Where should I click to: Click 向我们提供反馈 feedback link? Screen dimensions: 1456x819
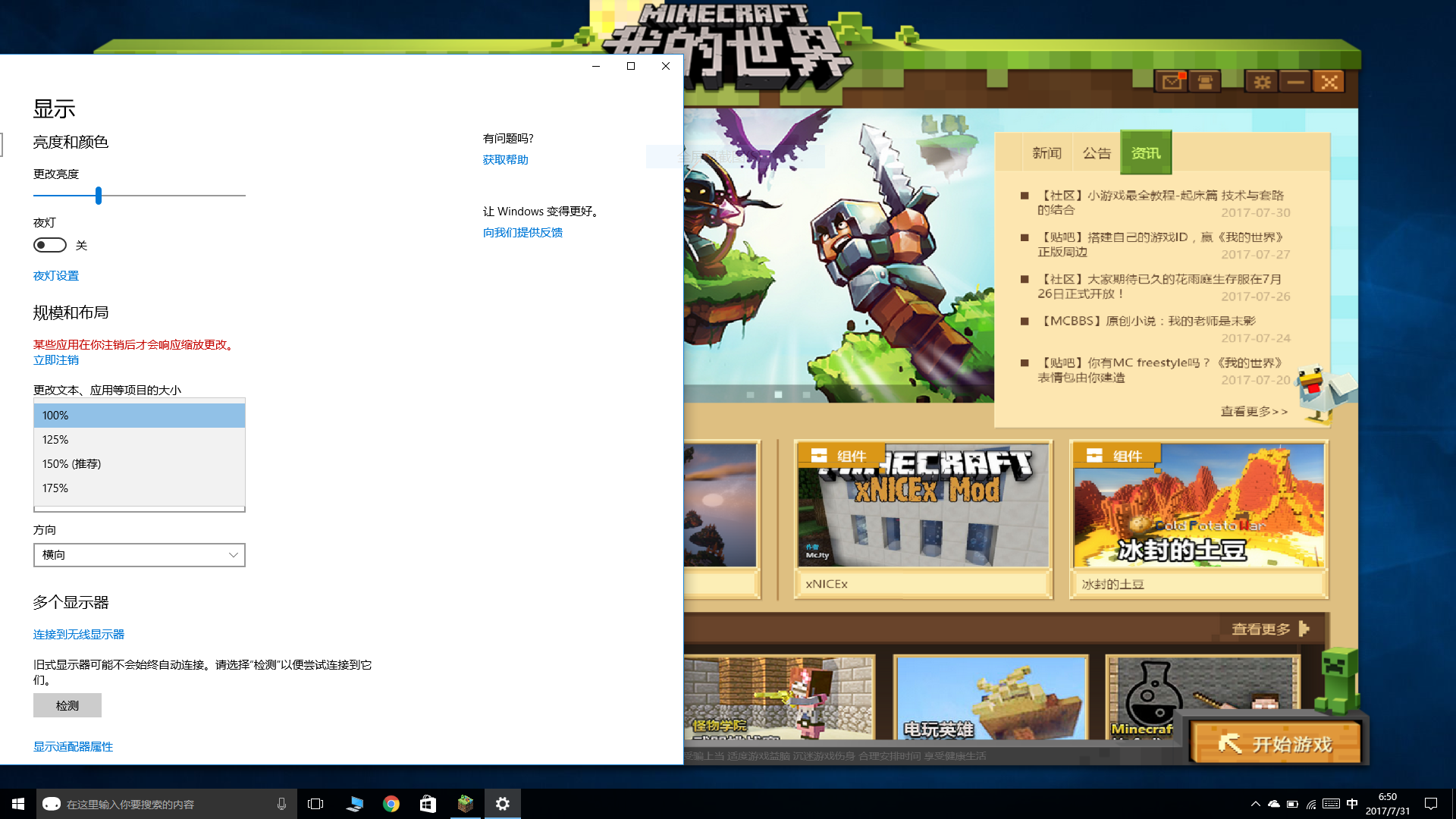coord(523,233)
